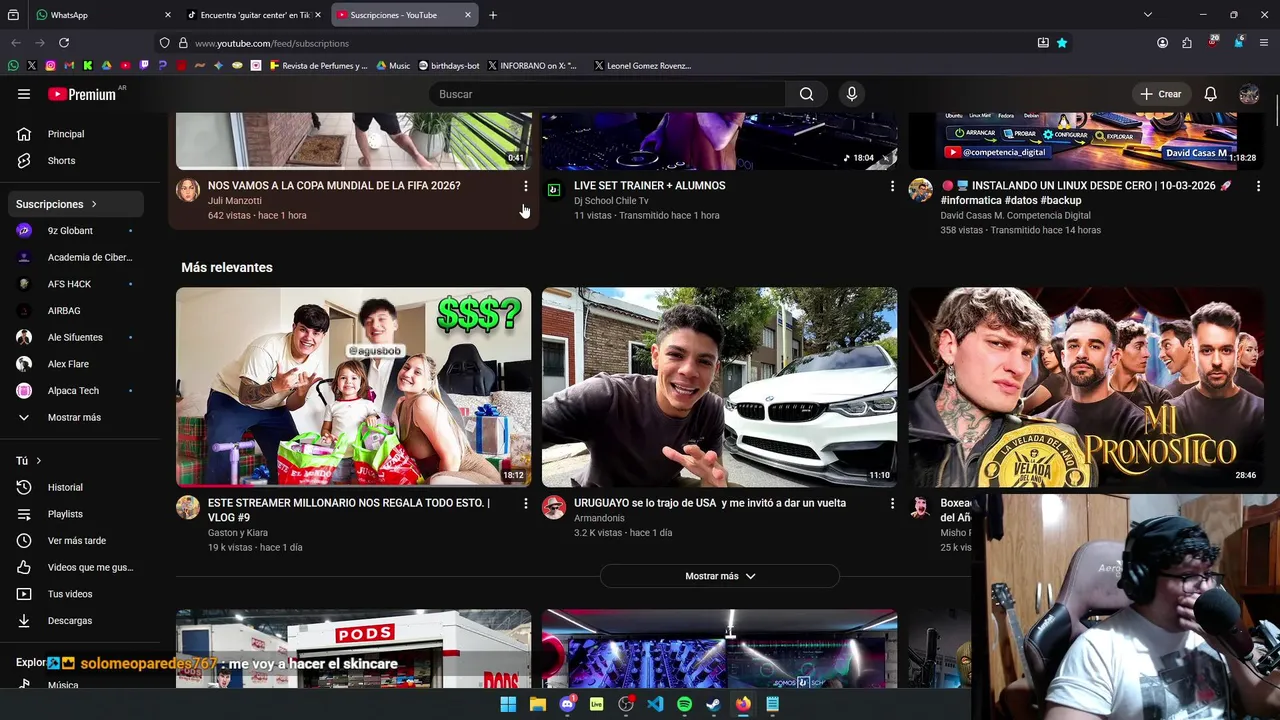Open options for ESTE STREAMER MILLONARIO video
This screenshot has width=1280, height=720.
coord(525,504)
